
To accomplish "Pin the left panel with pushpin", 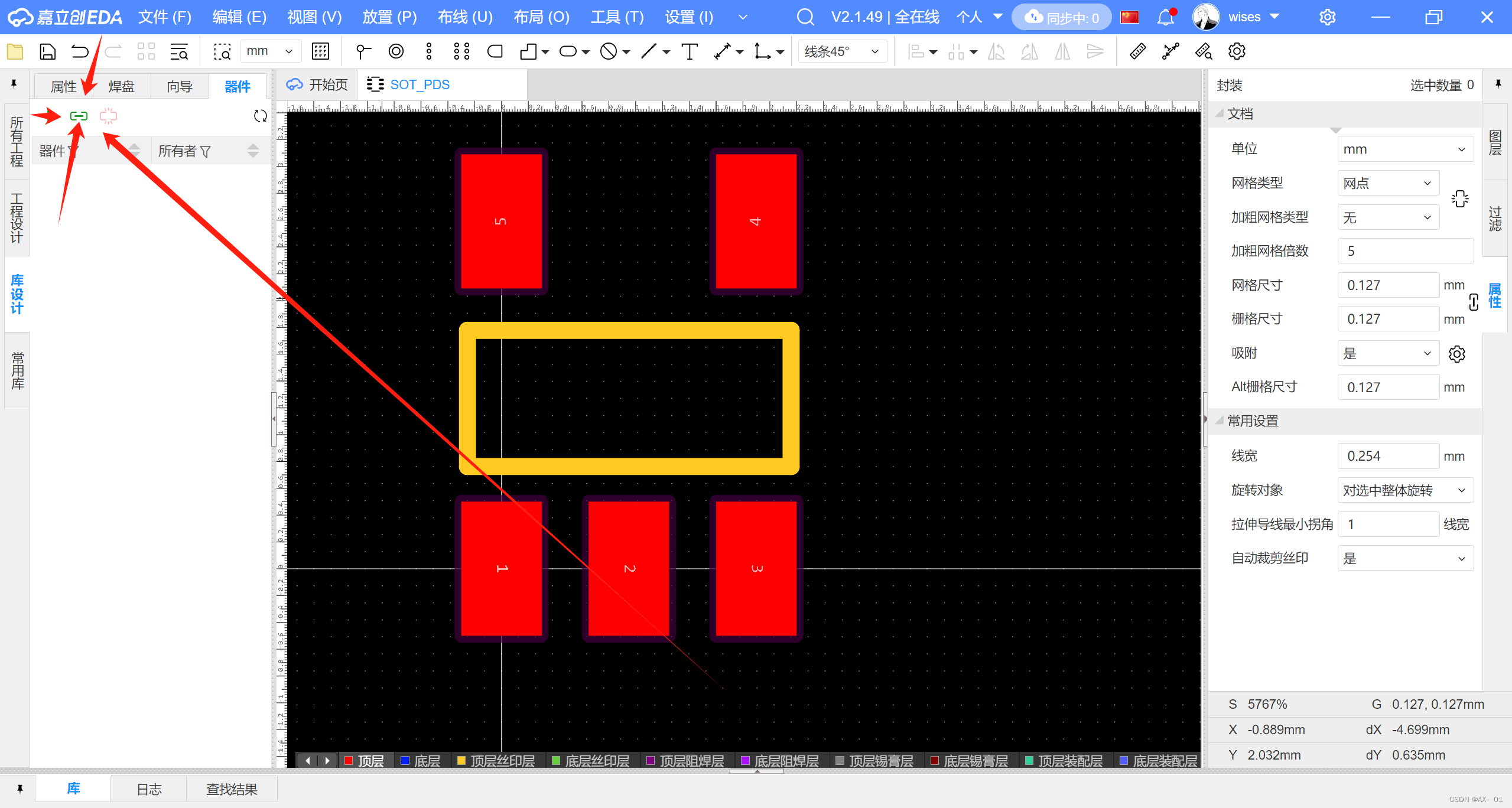I will point(14,84).
